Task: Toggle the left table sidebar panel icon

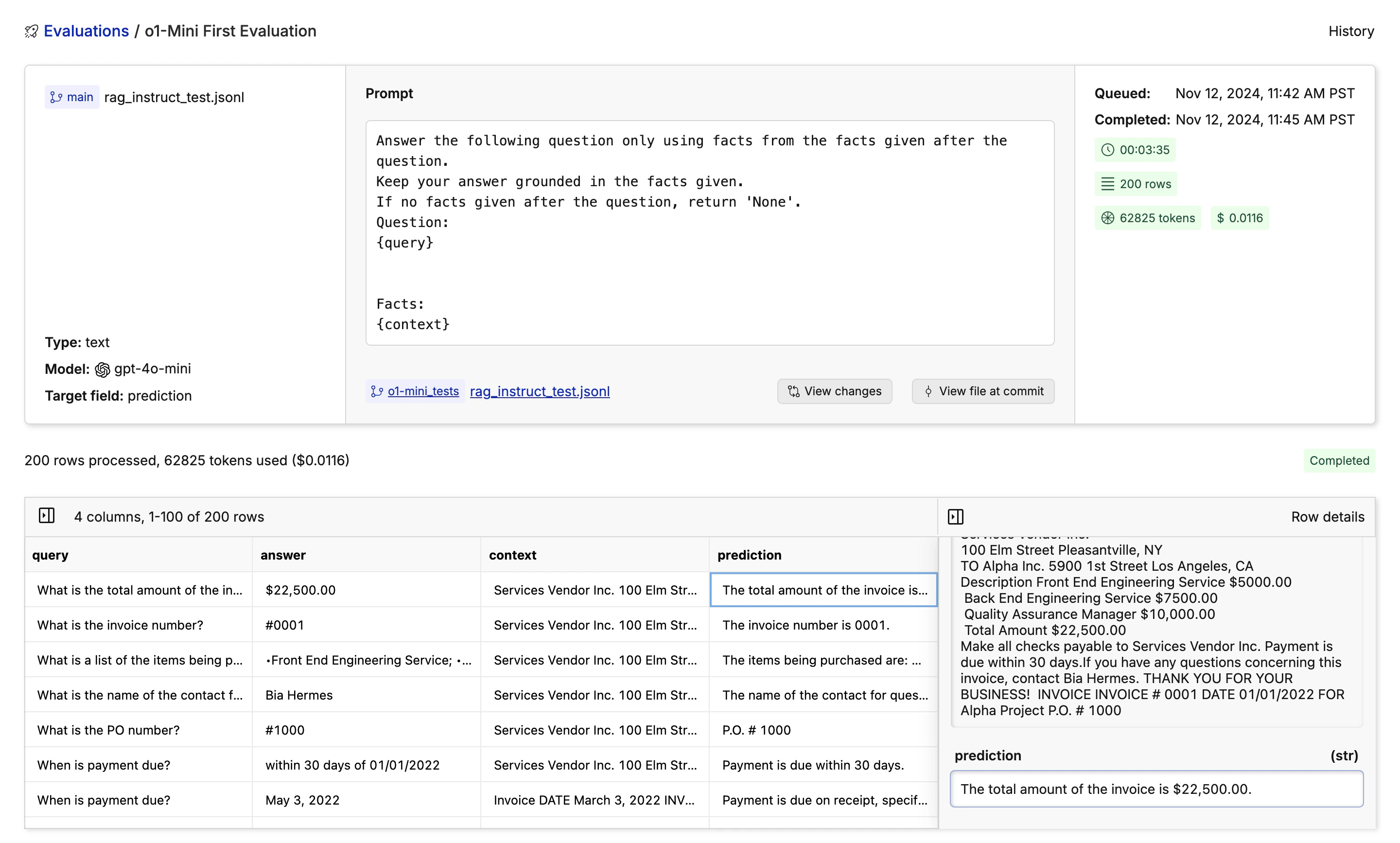Action: pos(47,516)
